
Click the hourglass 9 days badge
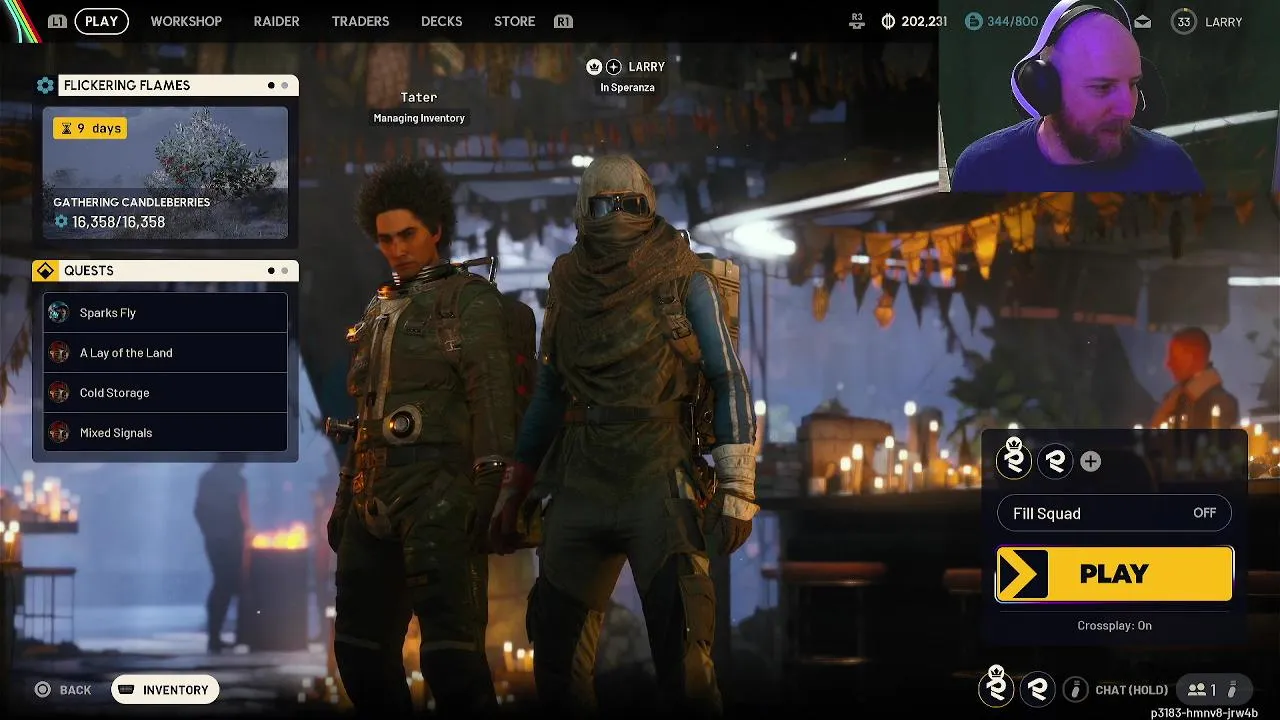(90, 128)
